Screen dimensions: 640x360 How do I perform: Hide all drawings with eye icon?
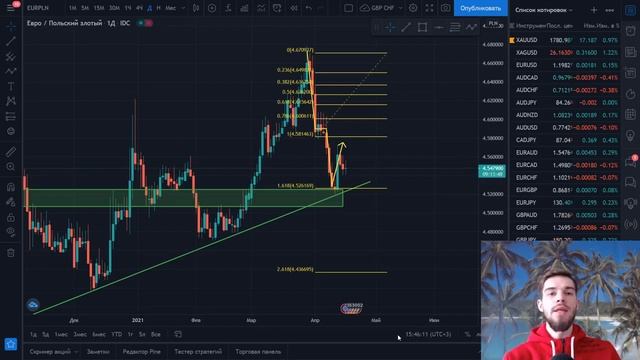click(x=11, y=232)
